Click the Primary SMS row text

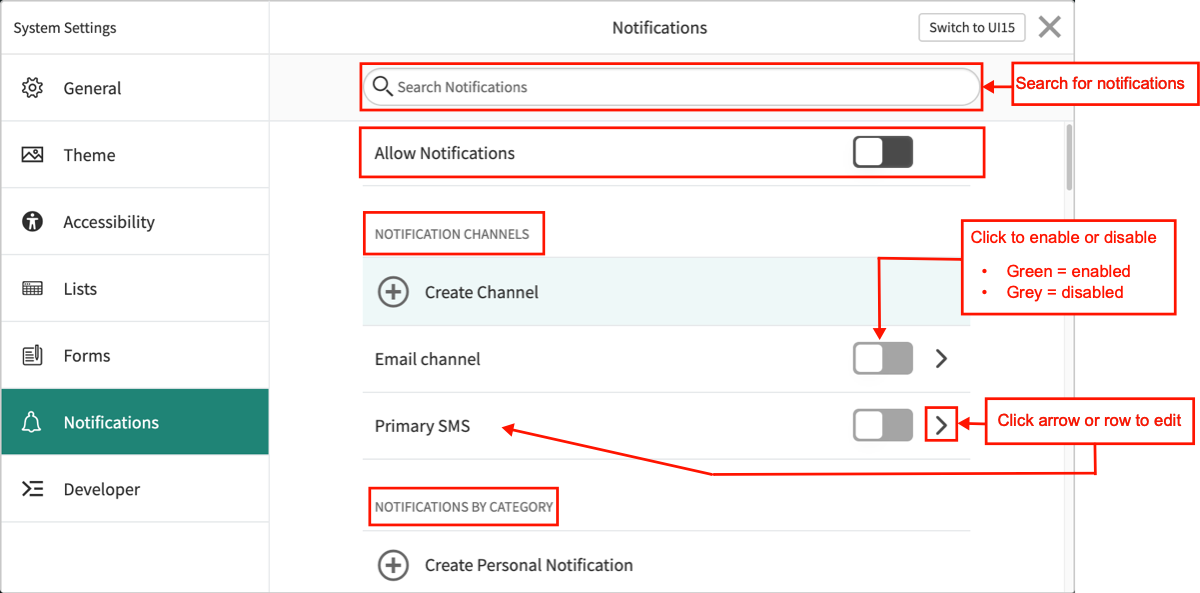pyautogui.click(x=422, y=426)
